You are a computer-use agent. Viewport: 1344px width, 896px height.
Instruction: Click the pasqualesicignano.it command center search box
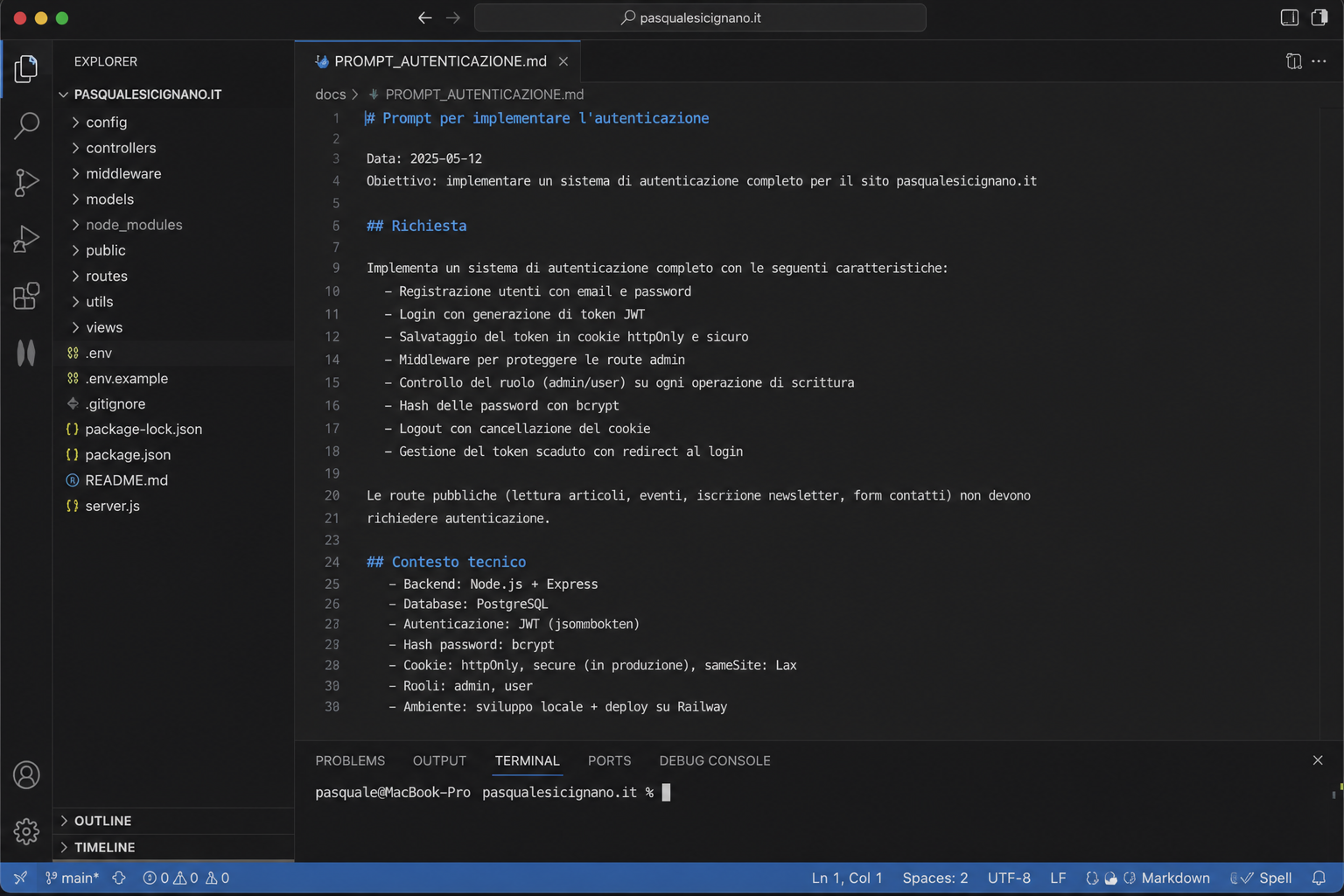[700, 17]
